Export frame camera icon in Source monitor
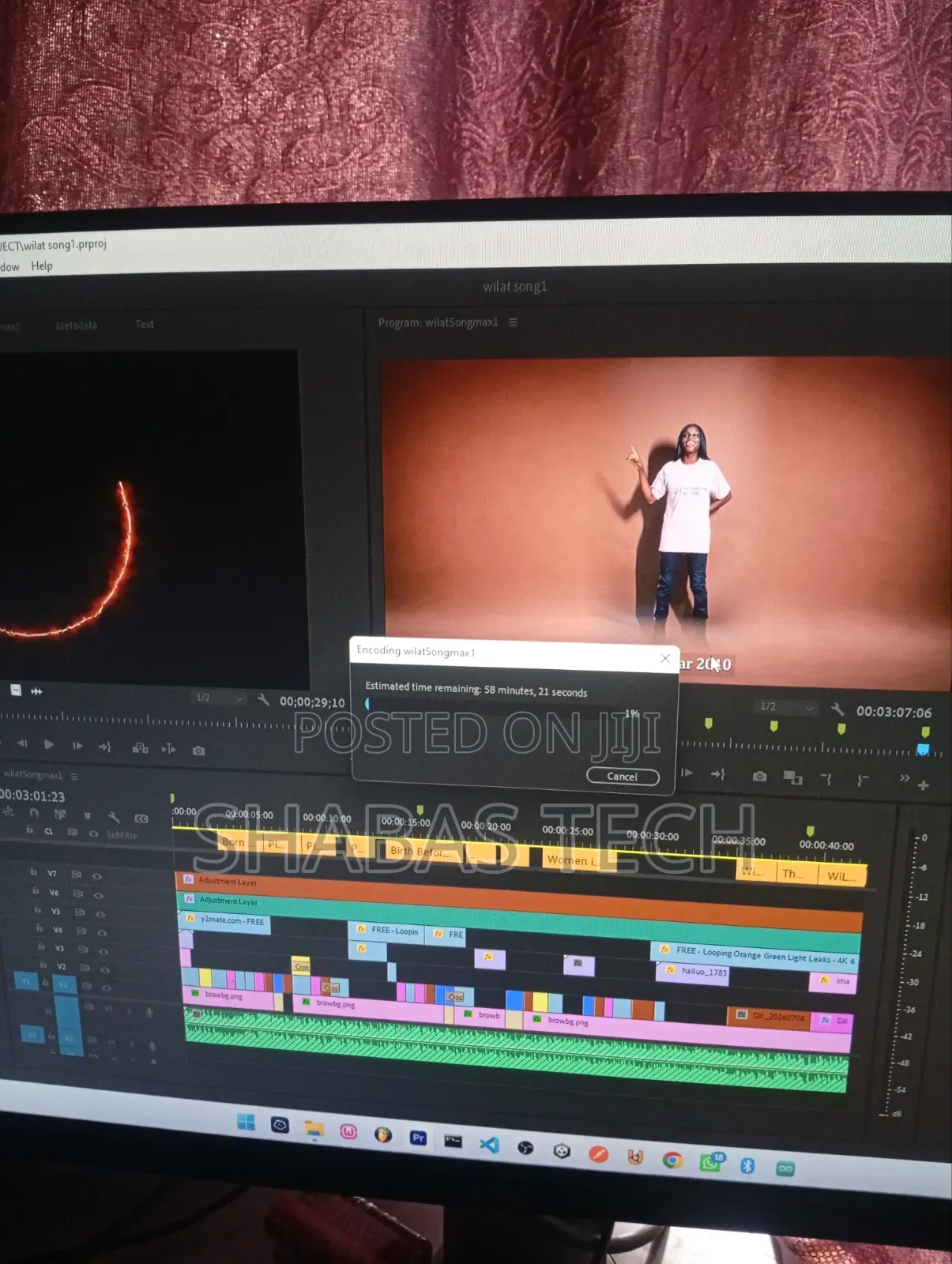952x1264 pixels. pyautogui.click(x=198, y=750)
